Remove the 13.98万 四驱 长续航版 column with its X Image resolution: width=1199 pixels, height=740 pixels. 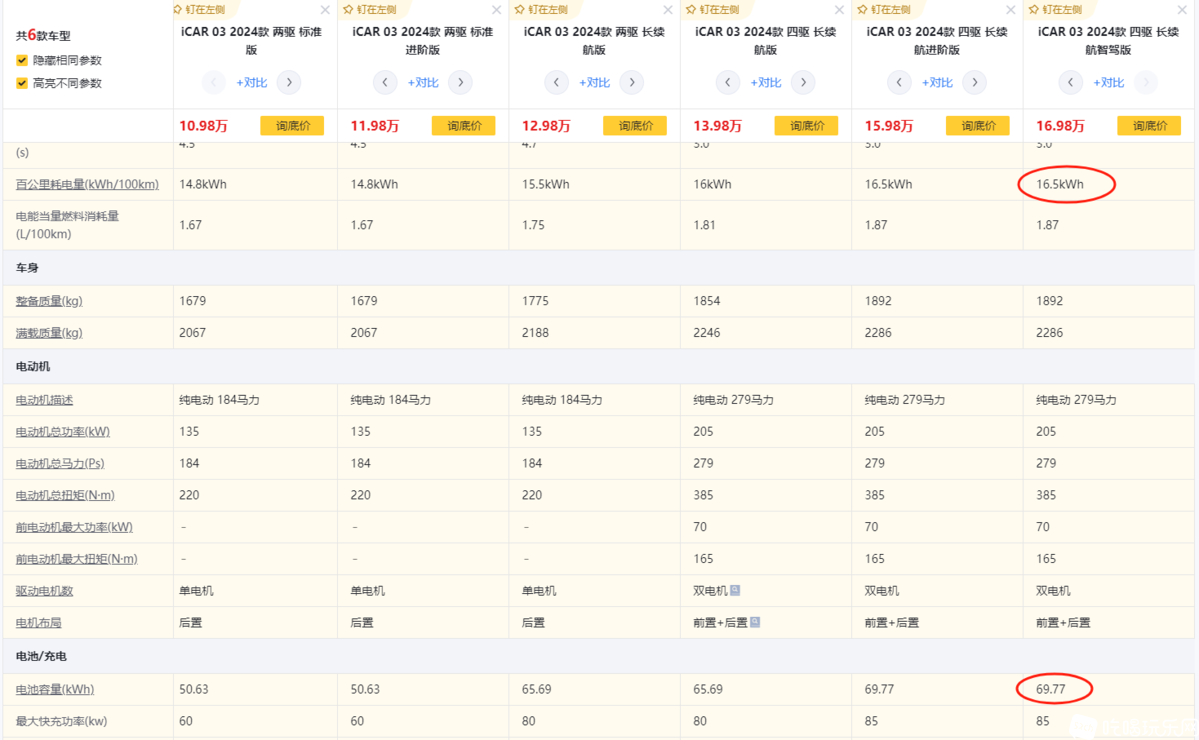(x=839, y=10)
